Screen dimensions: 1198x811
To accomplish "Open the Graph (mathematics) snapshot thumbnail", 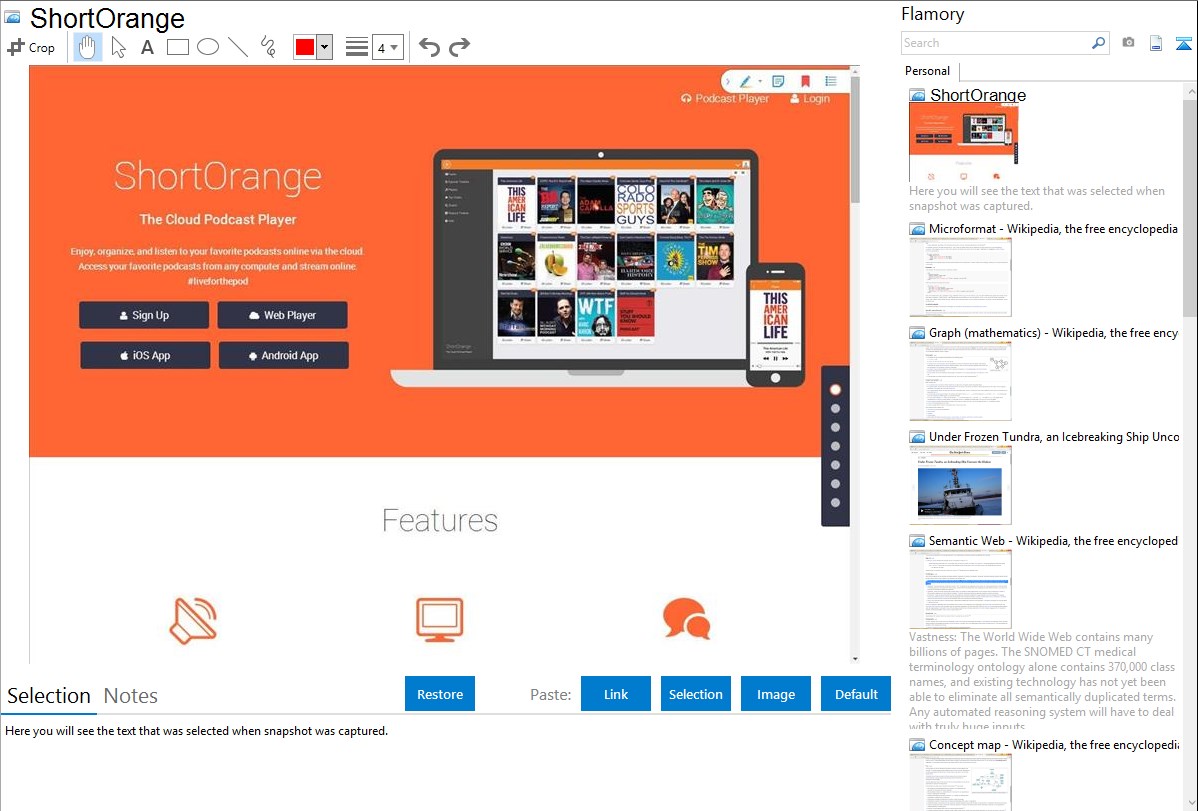I will tap(960, 381).
